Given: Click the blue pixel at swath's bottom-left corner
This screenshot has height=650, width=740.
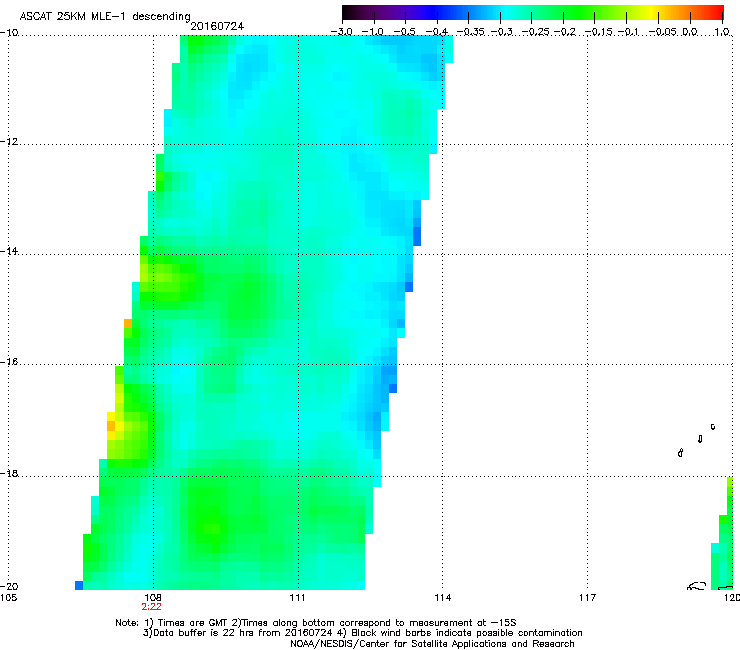Looking at the screenshot, I should coord(79,585).
